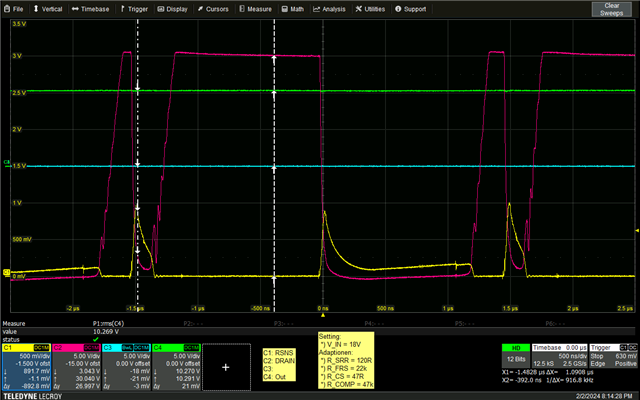Select the cyan C3 channel descriptor box
The image size is (640, 400).
click(x=127, y=366)
